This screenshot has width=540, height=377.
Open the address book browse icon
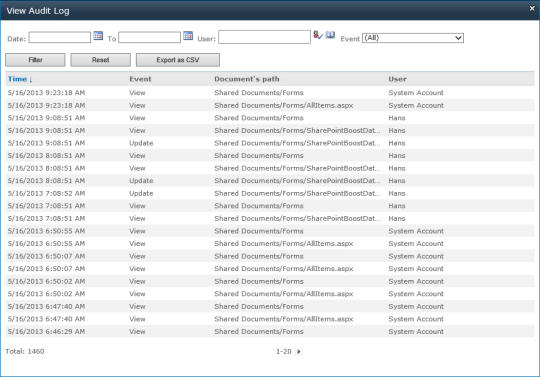(x=330, y=35)
